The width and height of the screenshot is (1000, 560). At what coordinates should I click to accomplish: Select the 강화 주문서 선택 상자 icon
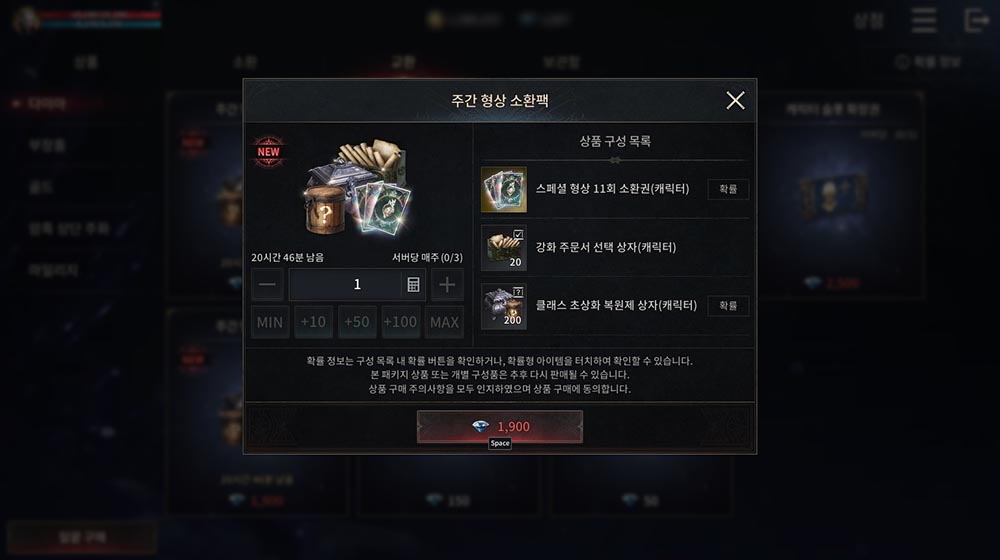click(x=504, y=247)
